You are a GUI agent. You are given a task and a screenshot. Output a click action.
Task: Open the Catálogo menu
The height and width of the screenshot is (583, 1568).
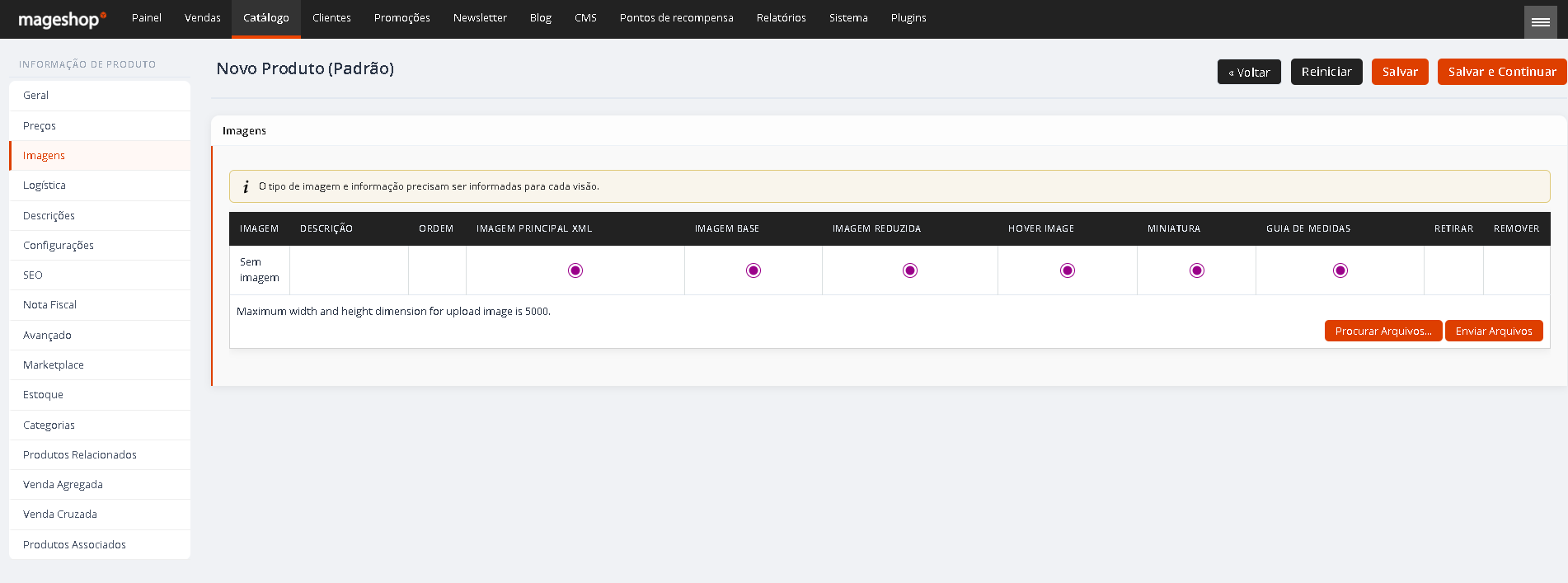coord(266,18)
